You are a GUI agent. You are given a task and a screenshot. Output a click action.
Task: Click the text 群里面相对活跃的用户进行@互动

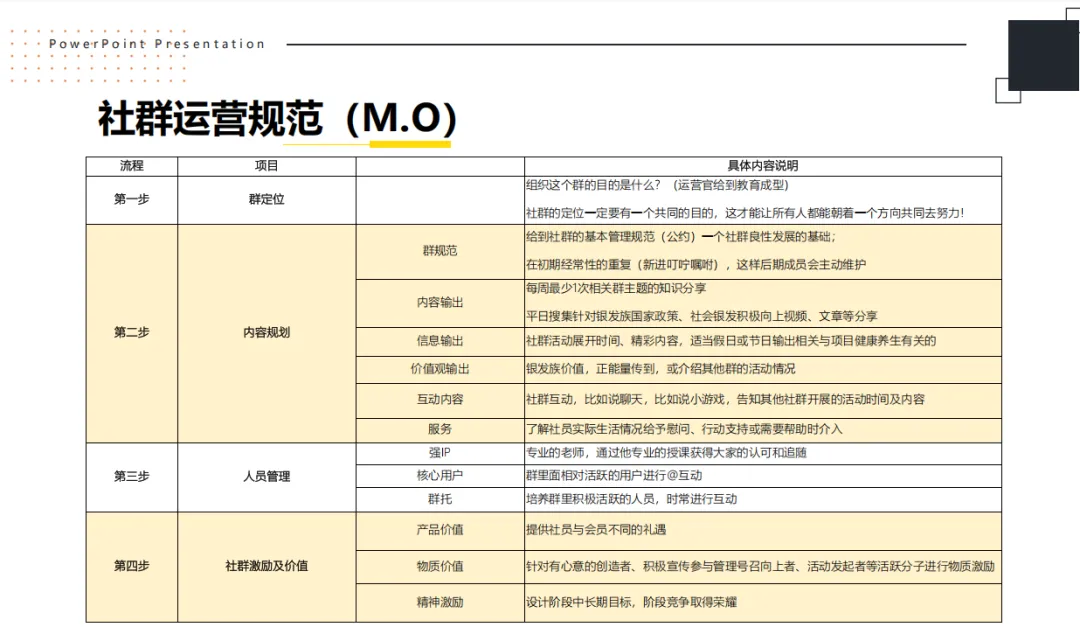coord(614,475)
